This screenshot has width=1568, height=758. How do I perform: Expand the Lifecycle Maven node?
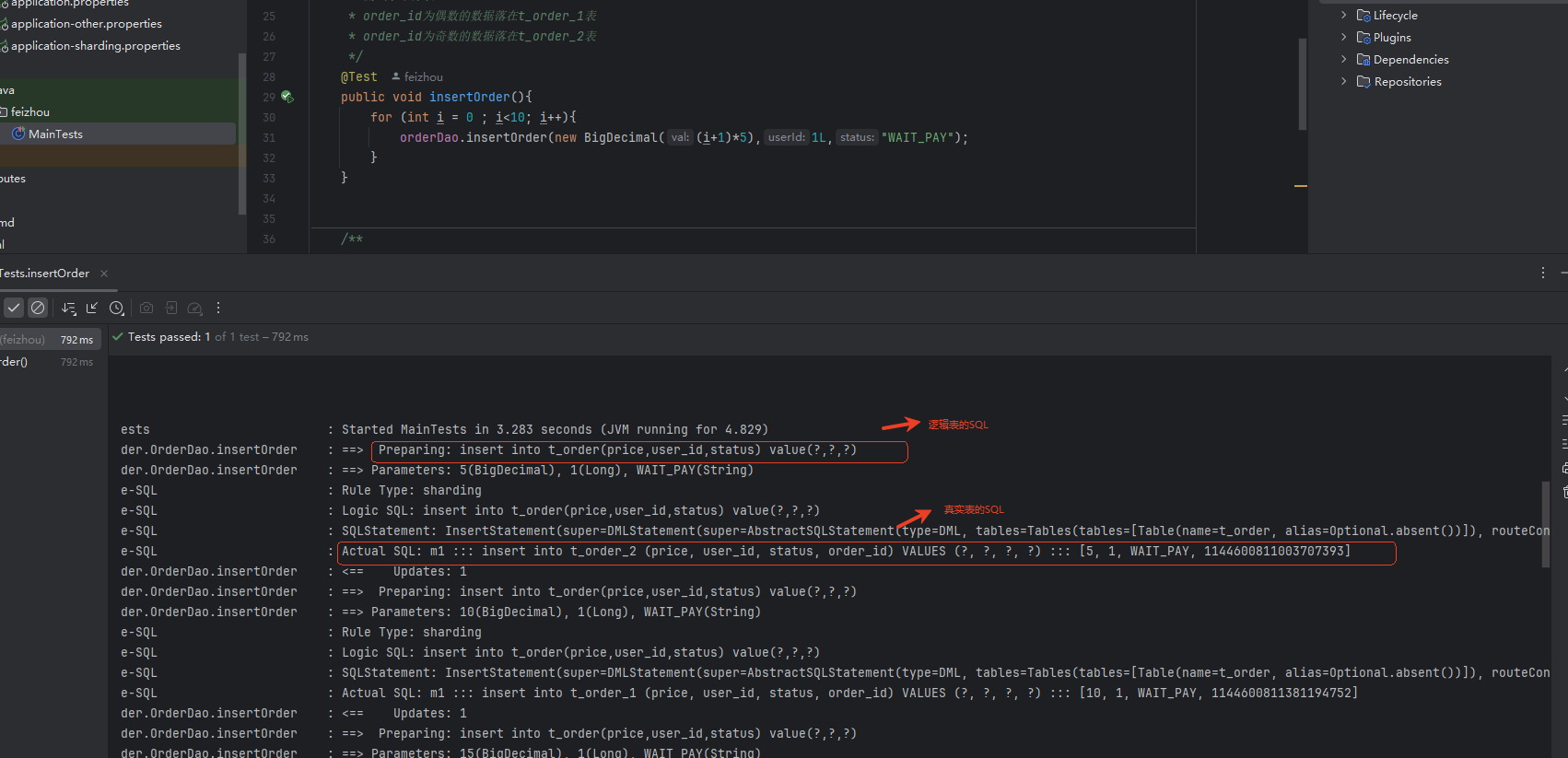click(x=1343, y=15)
